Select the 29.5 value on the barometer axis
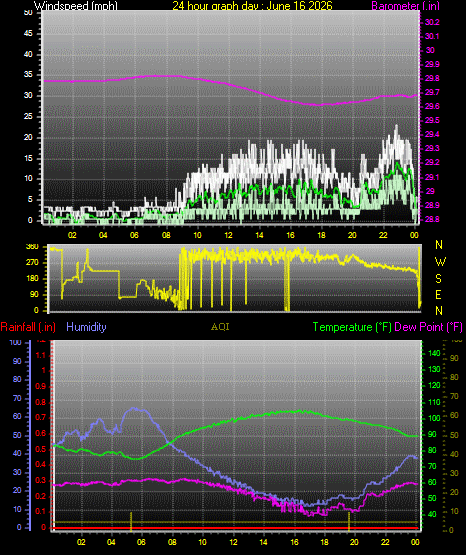This screenshot has height=555, width=466. (432, 120)
